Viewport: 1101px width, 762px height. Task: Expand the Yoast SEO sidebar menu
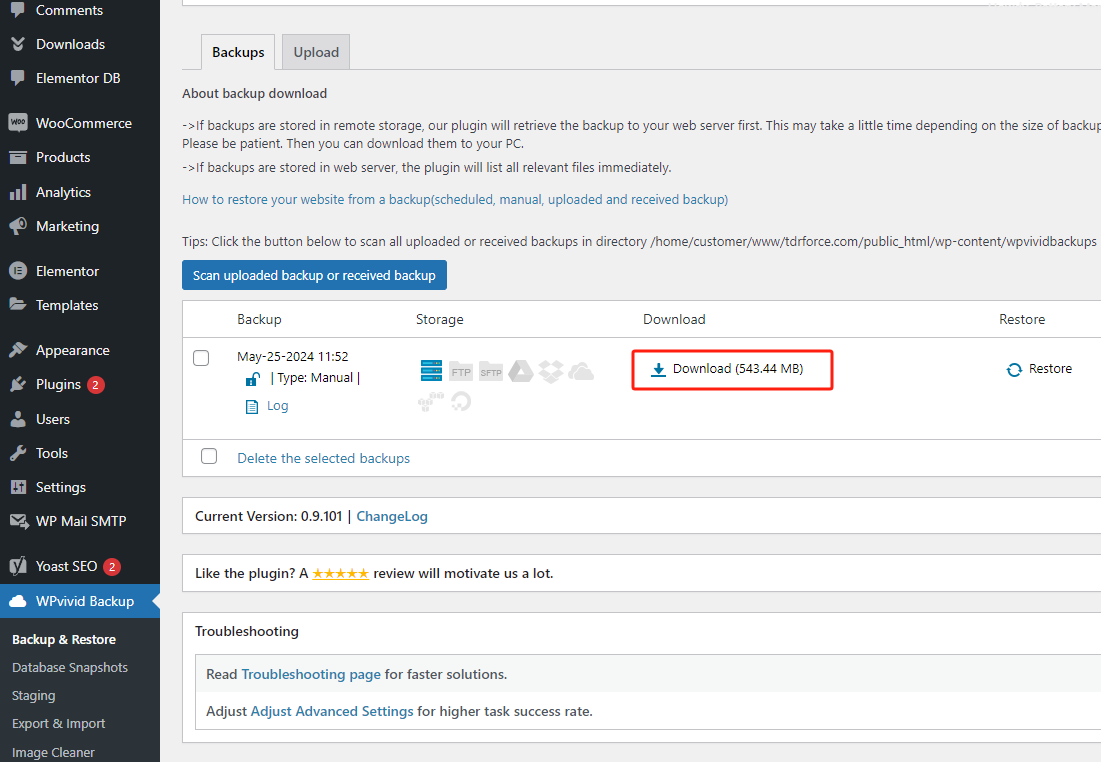pos(66,566)
